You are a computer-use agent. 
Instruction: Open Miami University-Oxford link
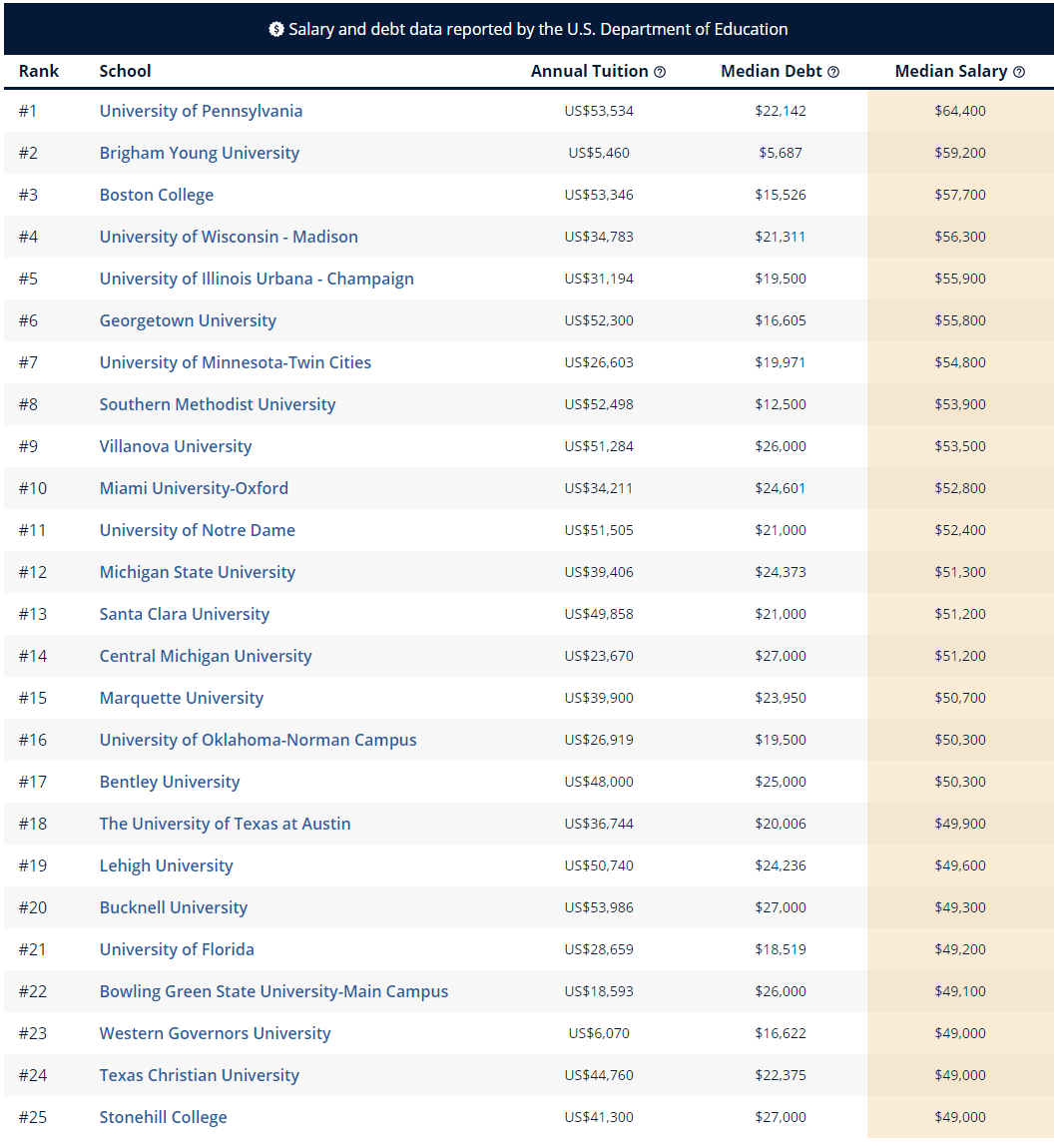194,488
